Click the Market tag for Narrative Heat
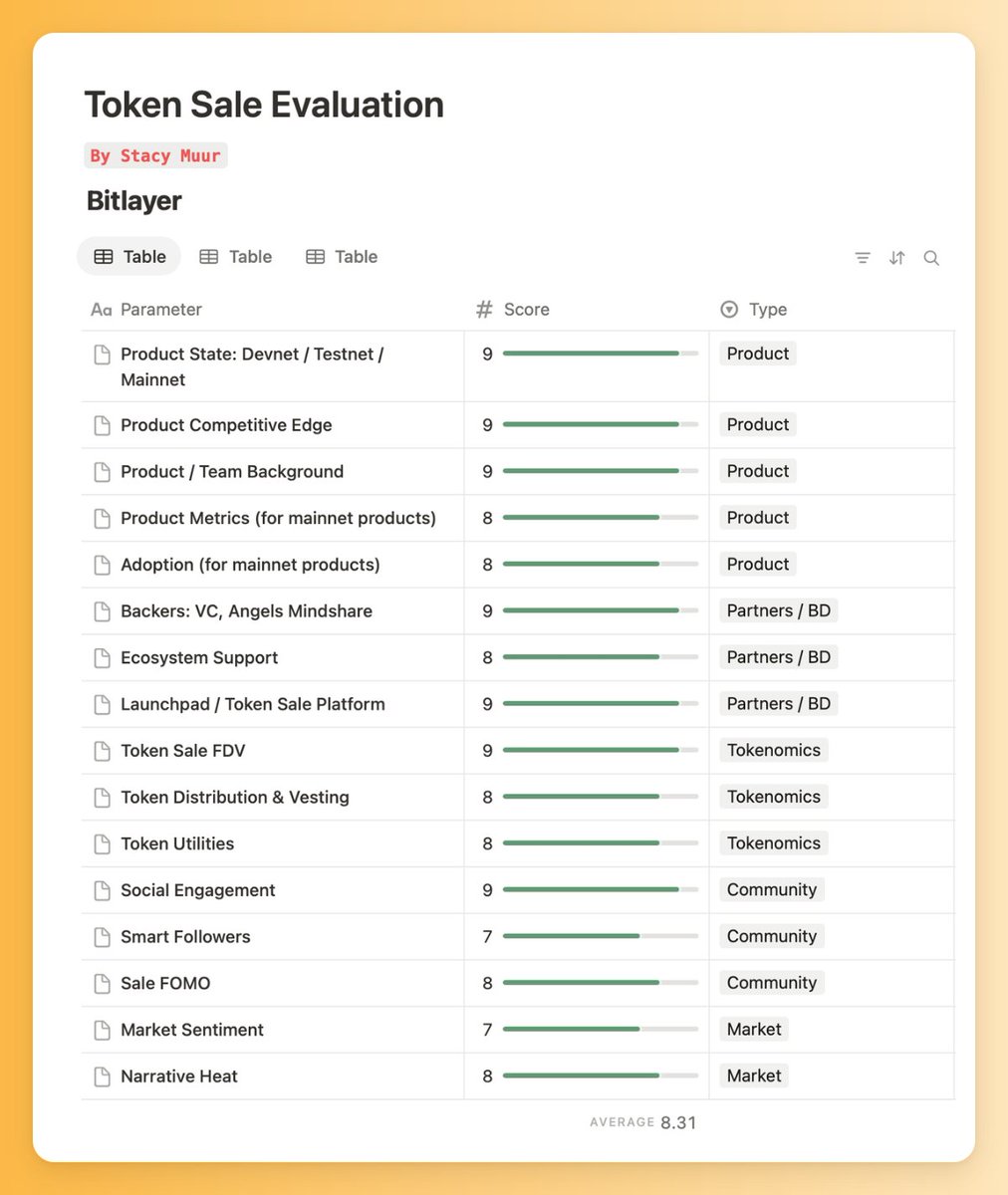1008x1195 pixels. coord(754,1075)
